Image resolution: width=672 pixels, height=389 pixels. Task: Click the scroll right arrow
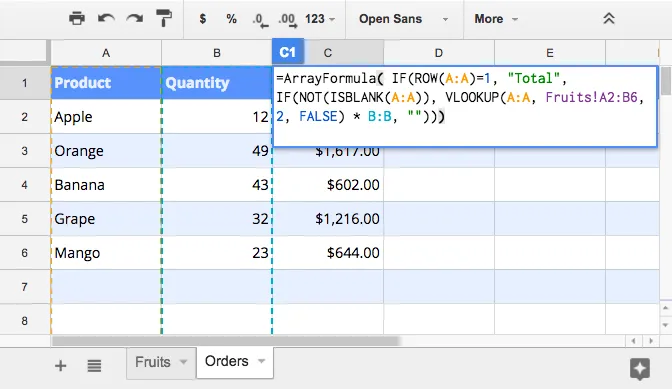point(651,341)
